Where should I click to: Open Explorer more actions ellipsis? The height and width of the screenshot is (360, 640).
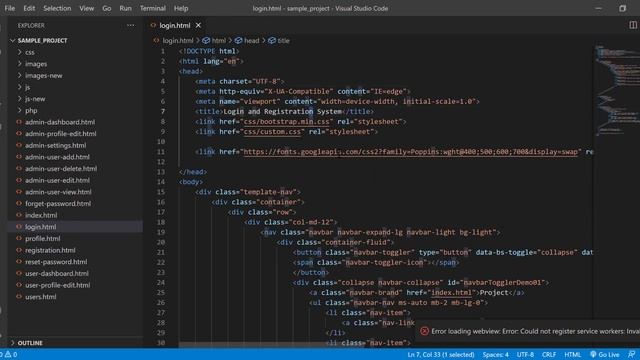click(131, 25)
